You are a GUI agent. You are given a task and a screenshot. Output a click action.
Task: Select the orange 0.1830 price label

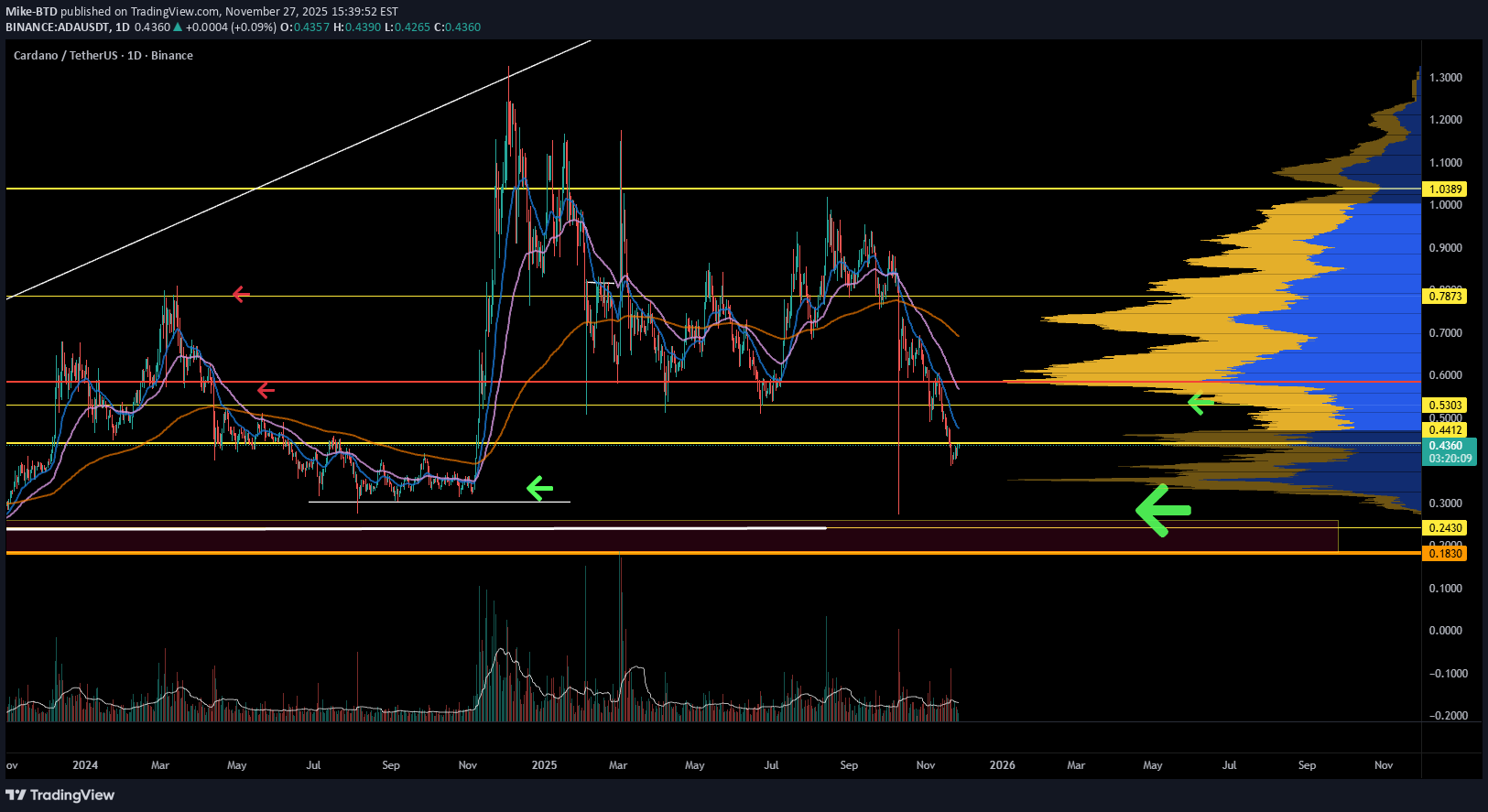(1445, 553)
